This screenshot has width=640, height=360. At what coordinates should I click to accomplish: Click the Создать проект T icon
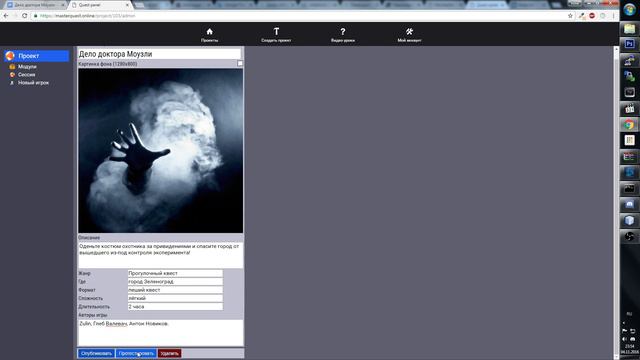[x=276, y=31]
